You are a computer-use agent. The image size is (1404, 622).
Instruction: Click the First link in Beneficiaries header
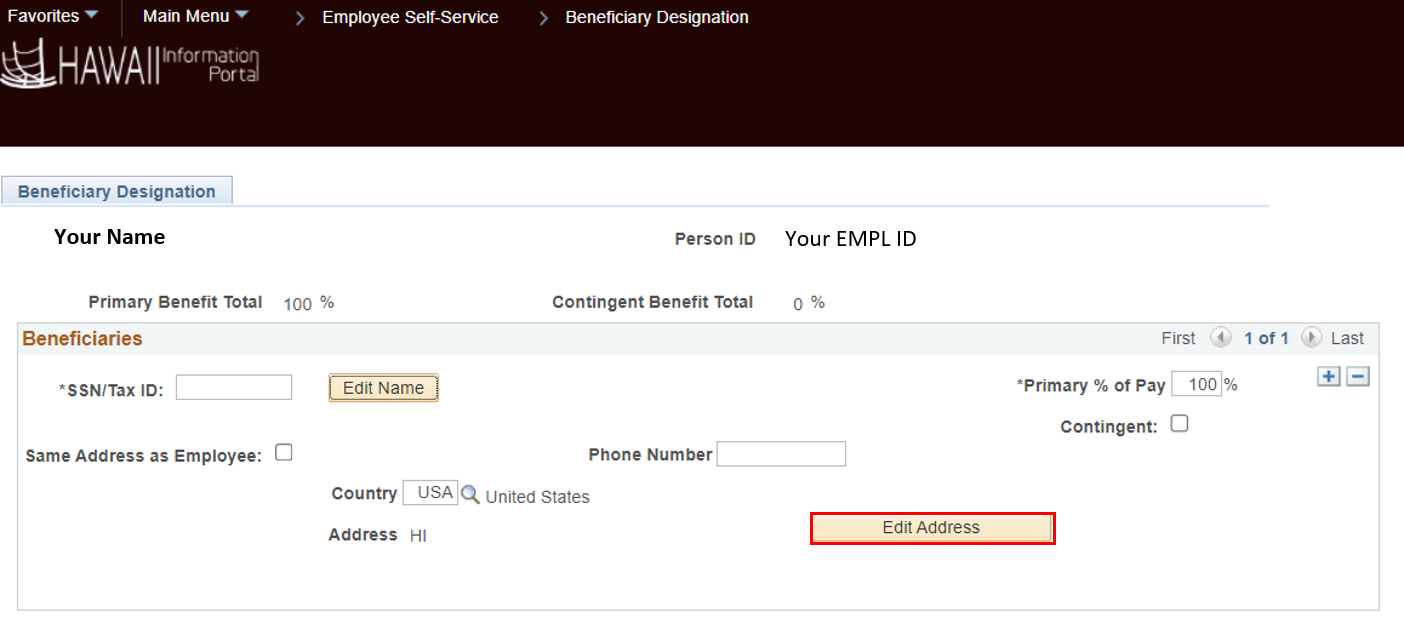[x=1178, y=338]
